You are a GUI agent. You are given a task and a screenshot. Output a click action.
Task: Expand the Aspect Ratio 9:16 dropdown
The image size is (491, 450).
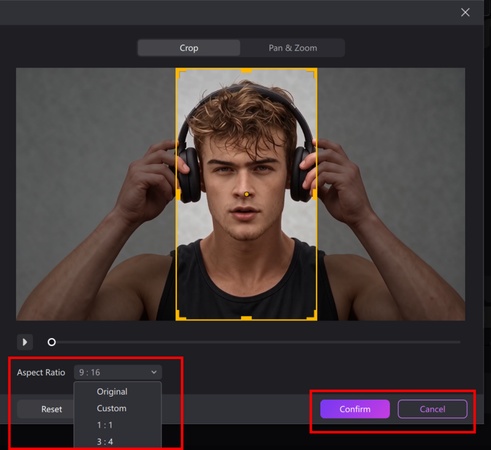pos(118,372)
